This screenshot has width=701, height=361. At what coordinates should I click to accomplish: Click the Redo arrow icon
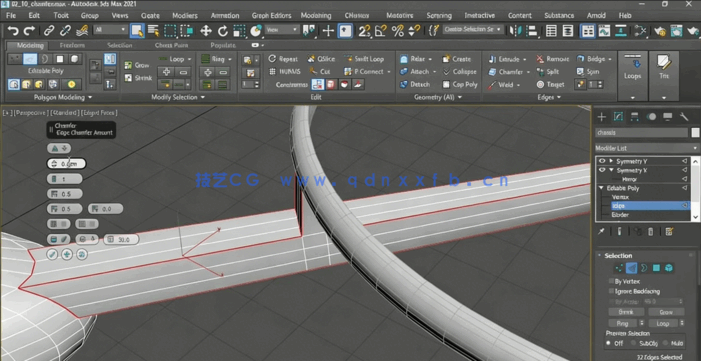pos(30,31)
